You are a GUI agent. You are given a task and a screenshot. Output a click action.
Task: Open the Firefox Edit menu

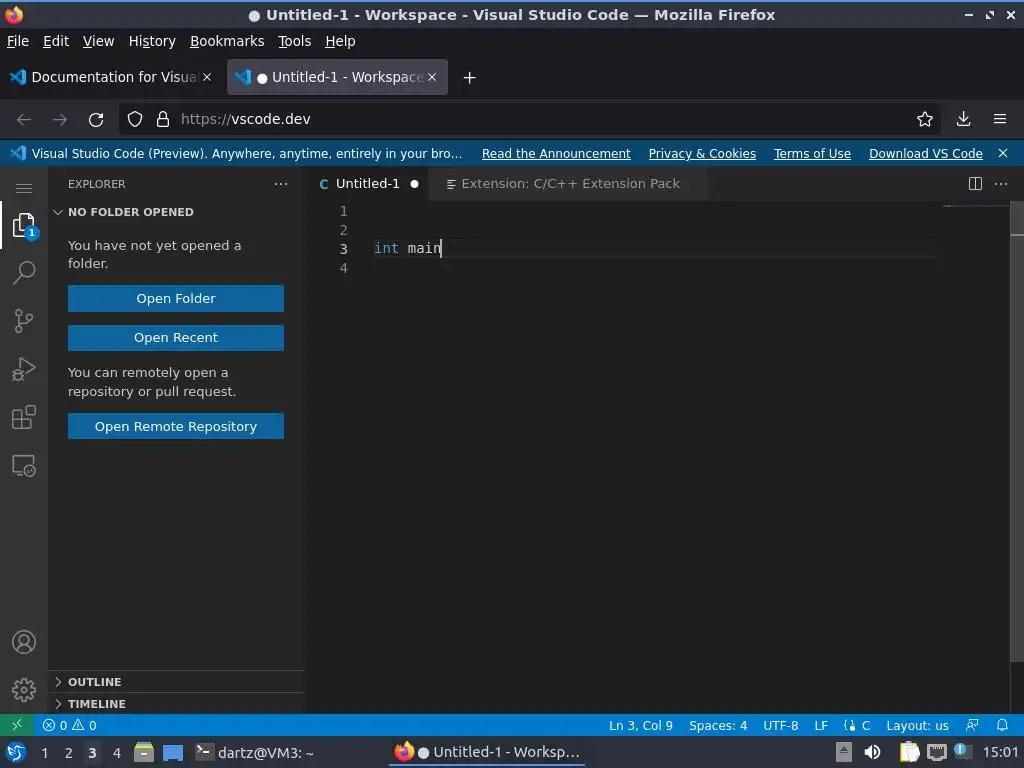[x=56, y=41]
